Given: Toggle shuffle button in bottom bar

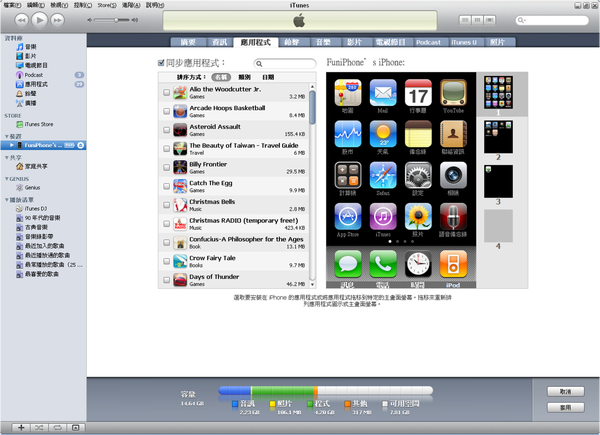Looking at the screenshot, I should pos(39,427).
